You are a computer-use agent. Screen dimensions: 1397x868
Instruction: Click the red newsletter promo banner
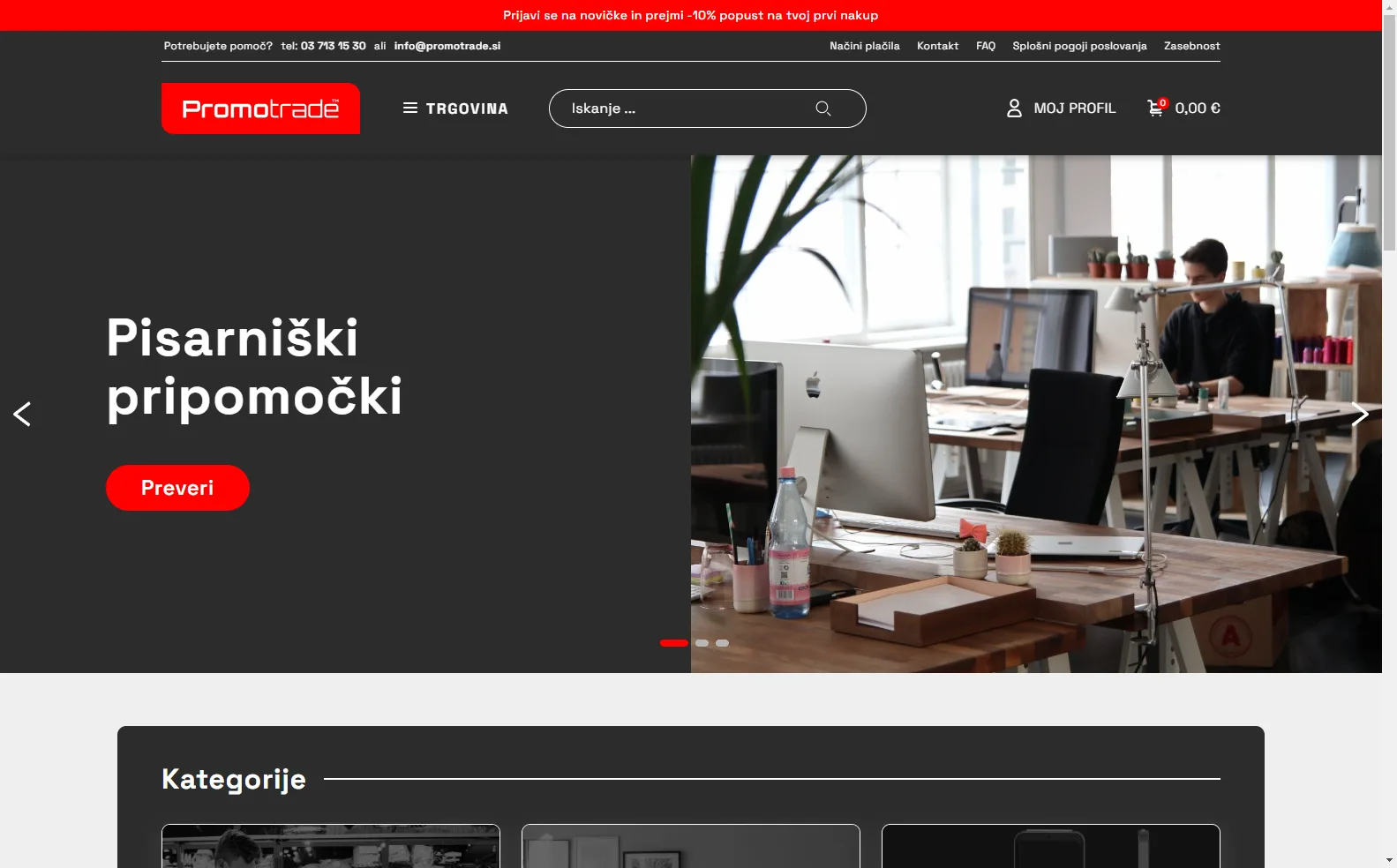tap(691, 15)
